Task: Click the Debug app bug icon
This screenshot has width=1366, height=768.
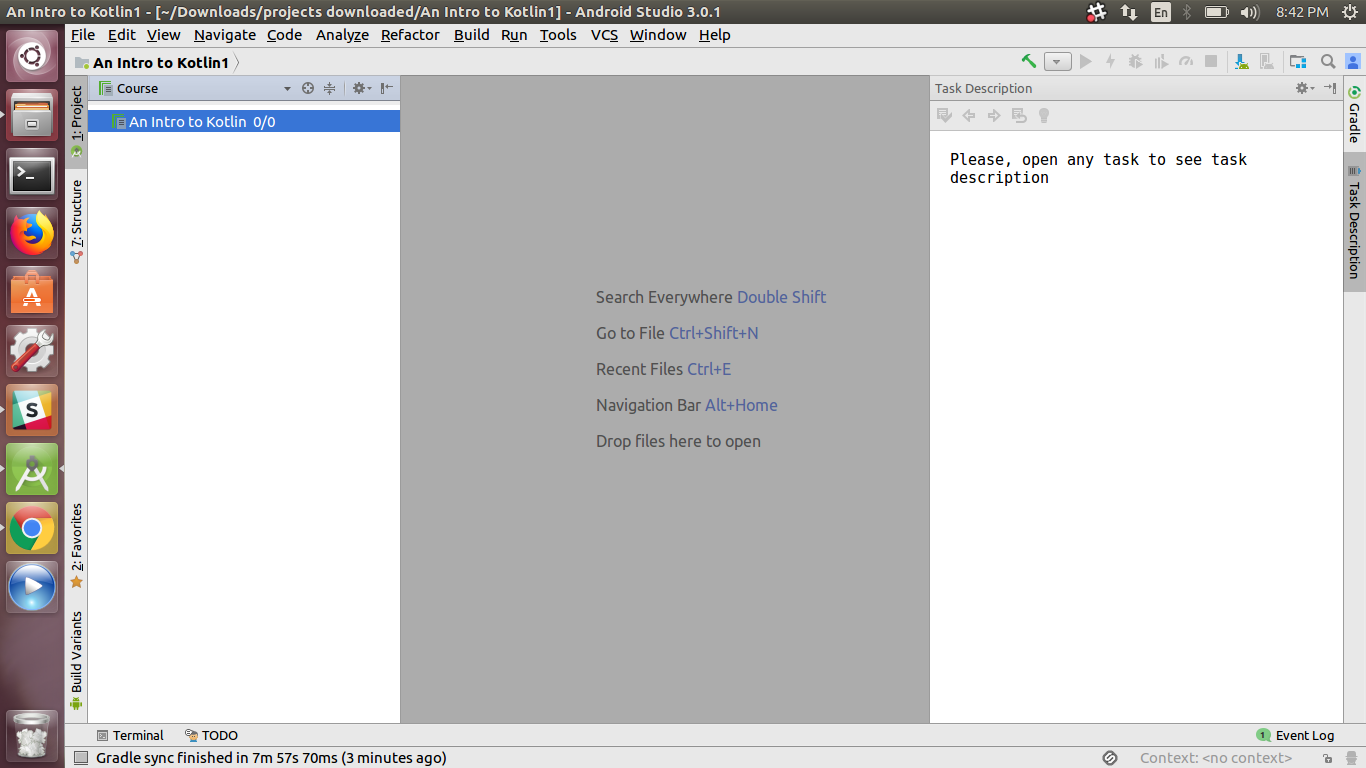Action: click(1135, 62)
